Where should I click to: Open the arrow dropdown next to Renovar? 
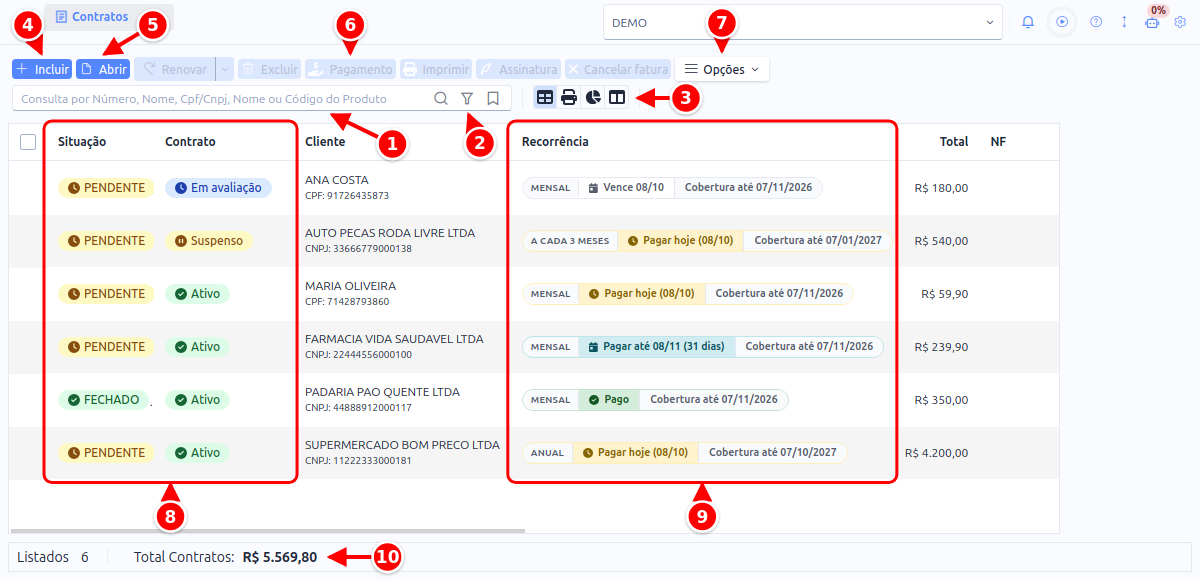(225, 69)
